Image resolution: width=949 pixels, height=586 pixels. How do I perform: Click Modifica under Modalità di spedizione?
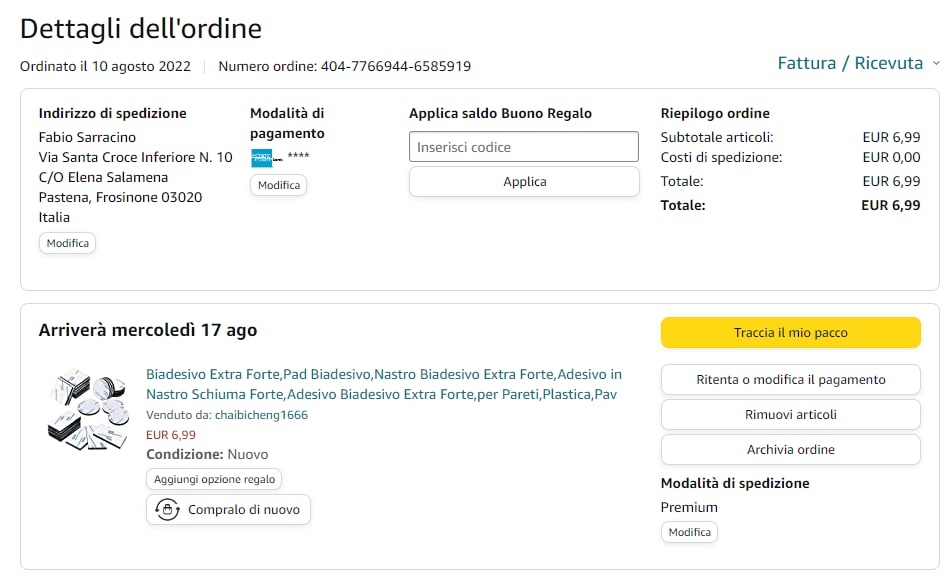689,532
